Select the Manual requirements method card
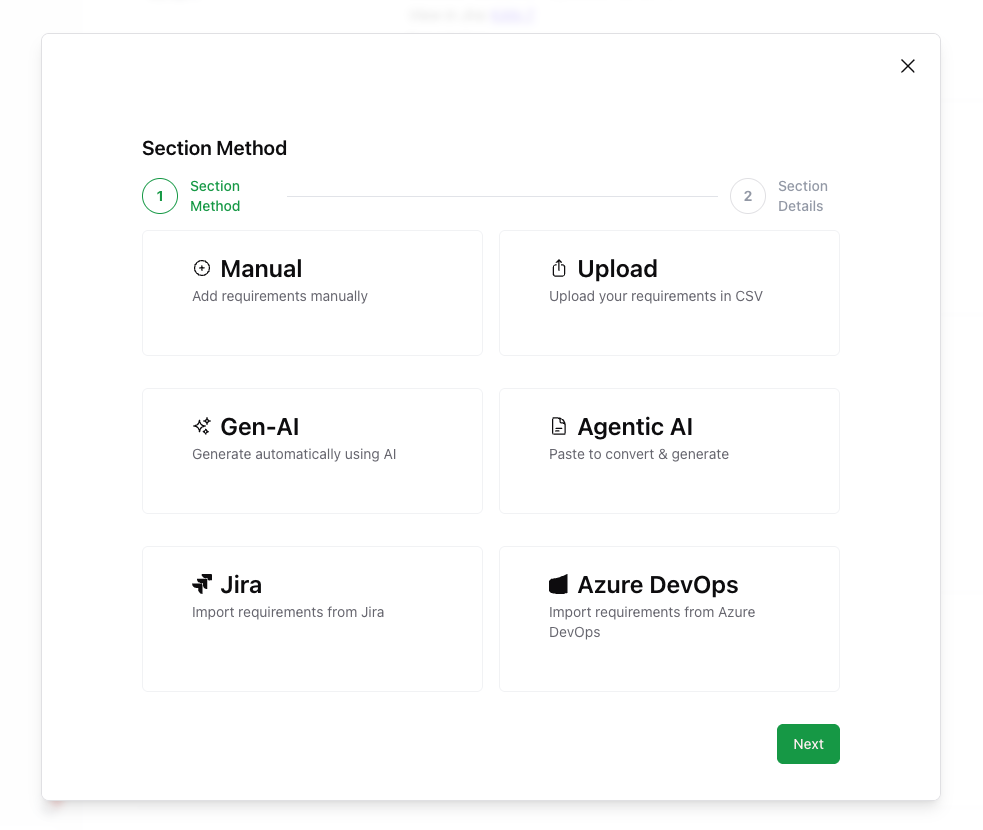Screen dimensions: 983x830 pyautogui.click(x=312, y=292)
